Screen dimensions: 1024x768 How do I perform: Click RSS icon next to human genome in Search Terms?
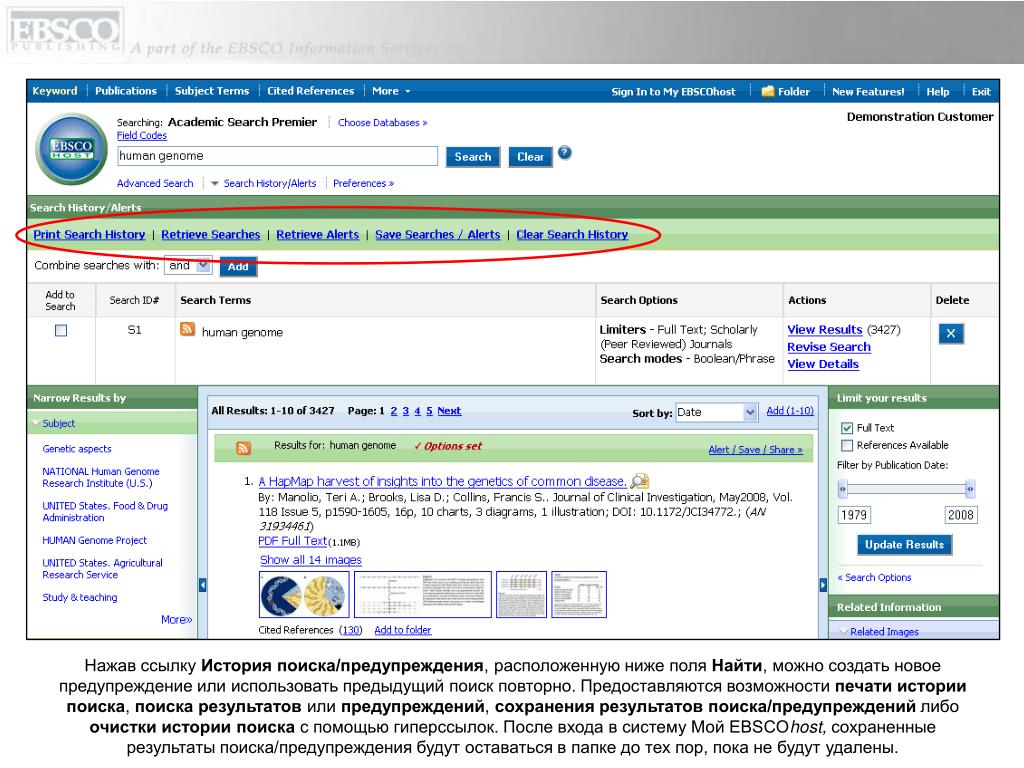tap(187, 329)
